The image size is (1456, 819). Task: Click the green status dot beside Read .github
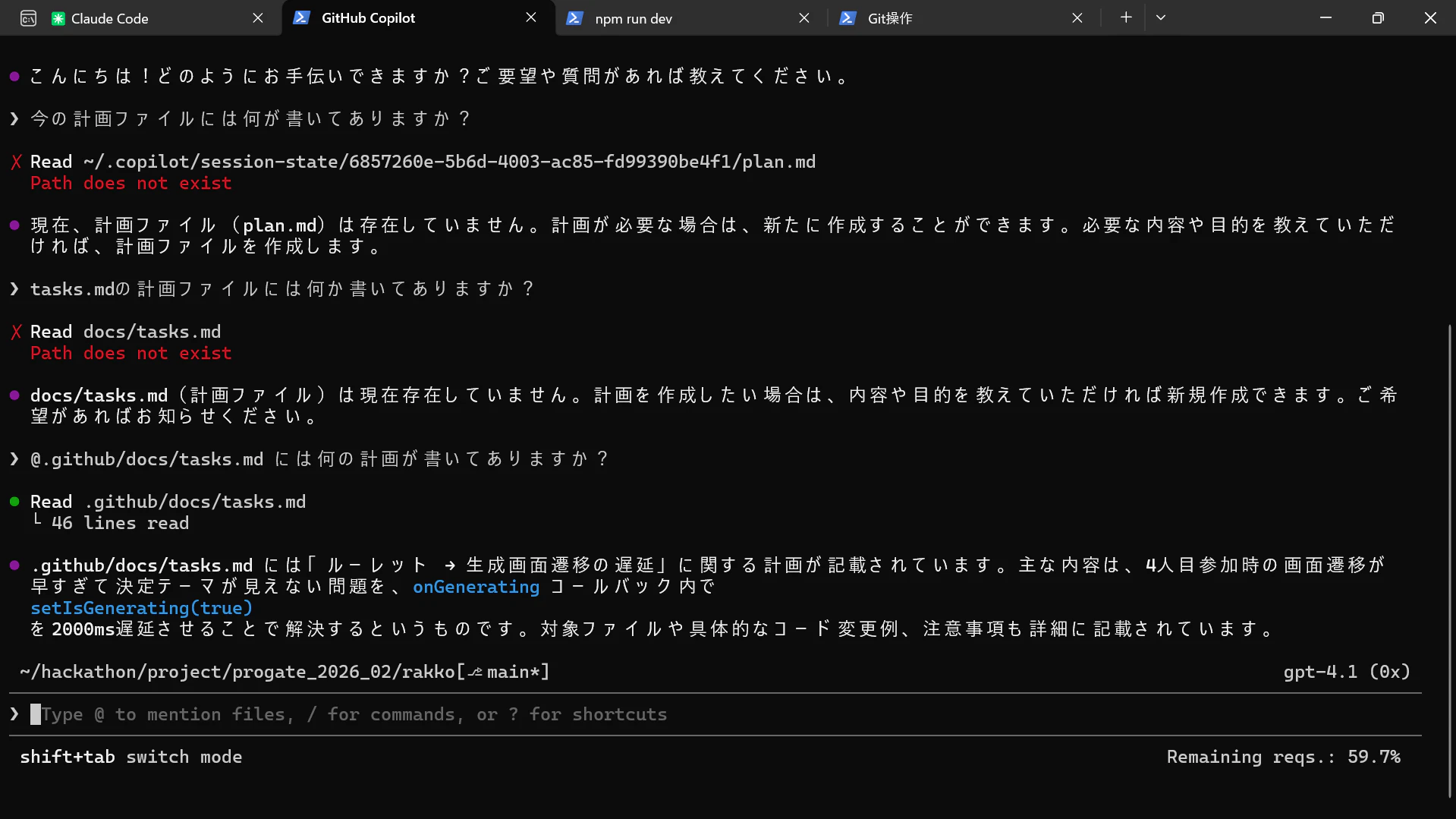pyautogui.click(x=14, y=502)
